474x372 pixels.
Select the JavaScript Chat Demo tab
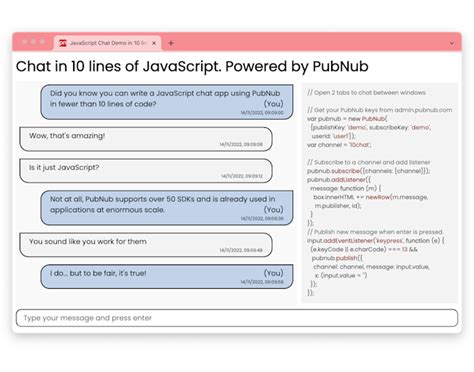coord(108,43)
